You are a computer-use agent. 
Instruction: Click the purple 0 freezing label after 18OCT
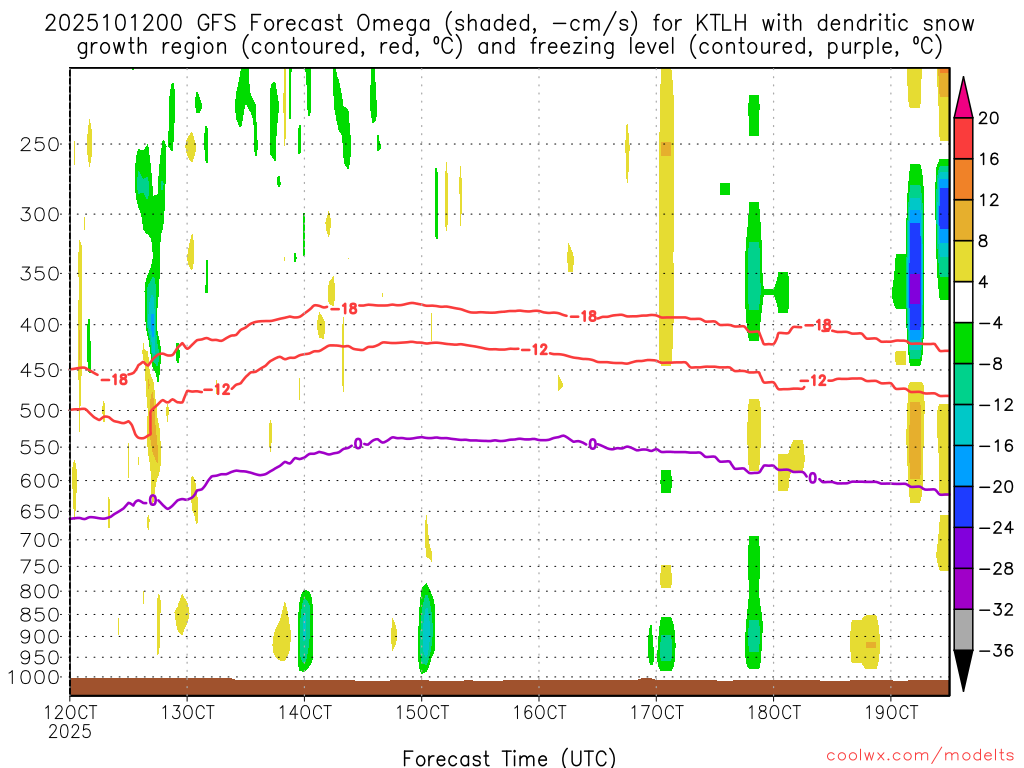812,478
